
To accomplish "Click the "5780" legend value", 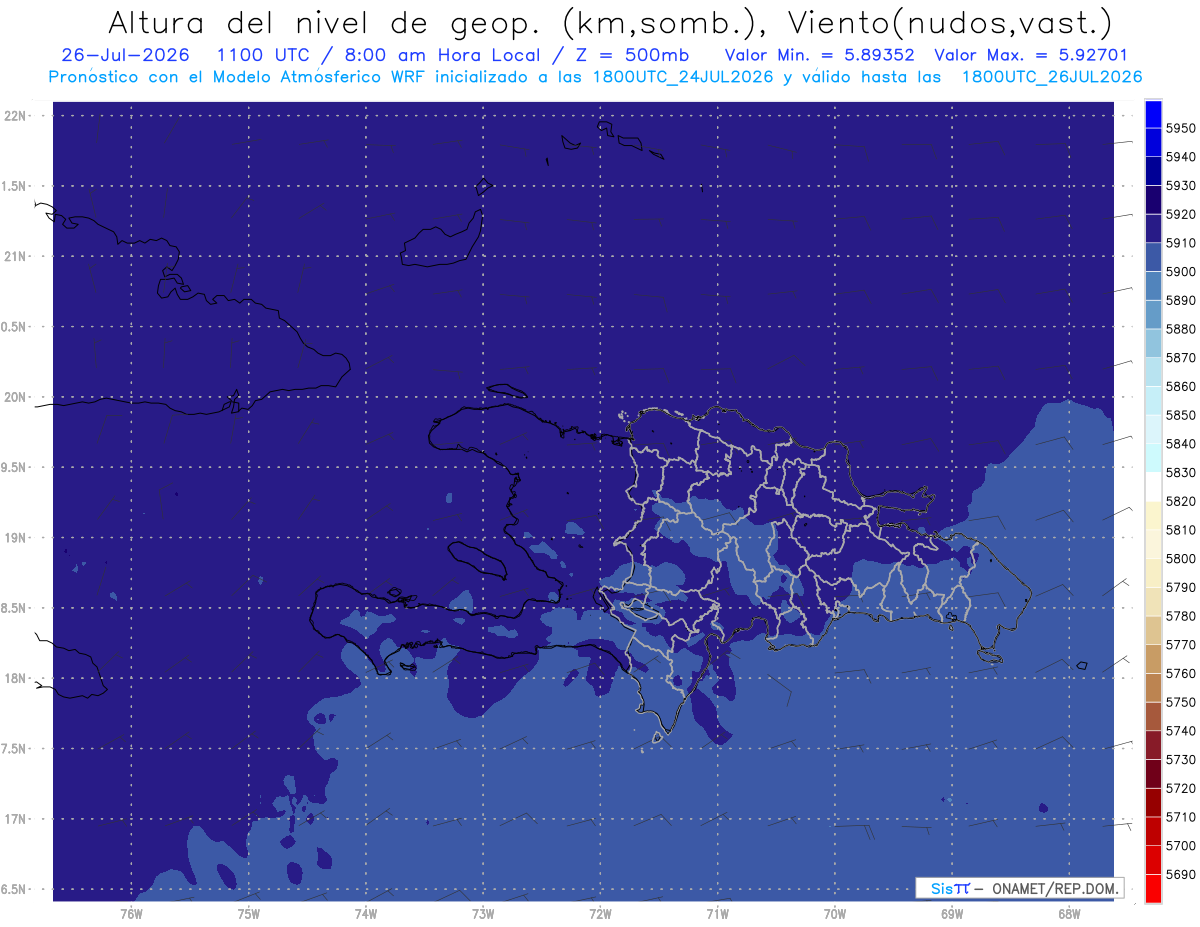I will (1180, 616).
